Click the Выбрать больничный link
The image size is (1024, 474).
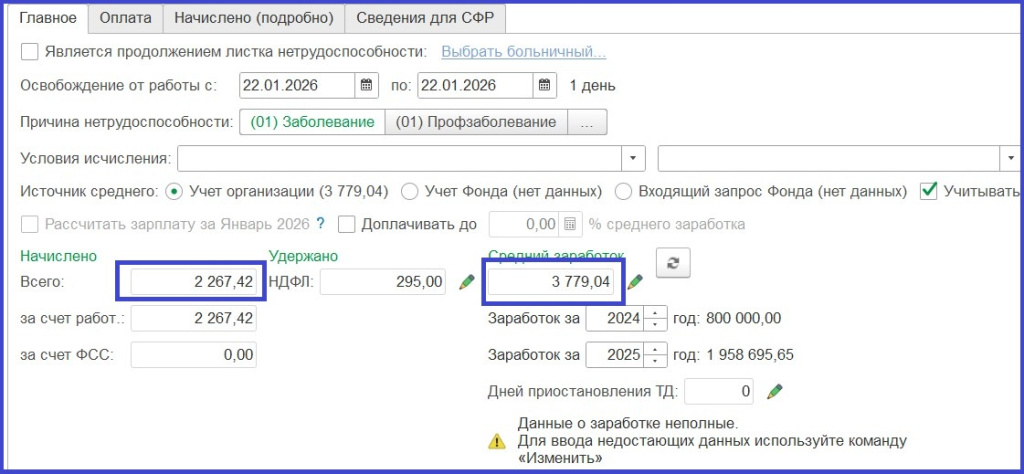coord(523,52)
